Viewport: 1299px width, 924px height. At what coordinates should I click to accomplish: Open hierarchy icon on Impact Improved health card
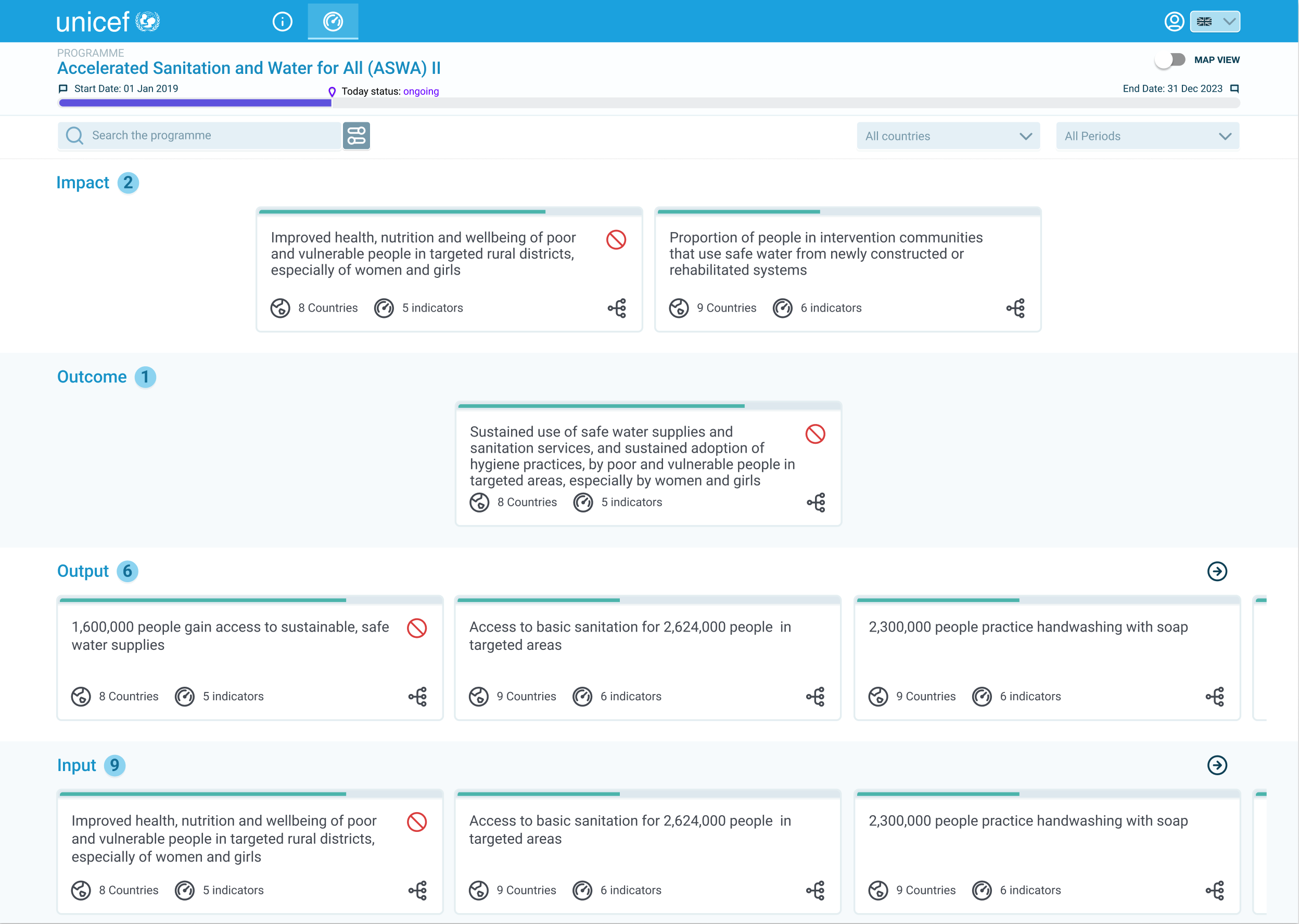617,308
